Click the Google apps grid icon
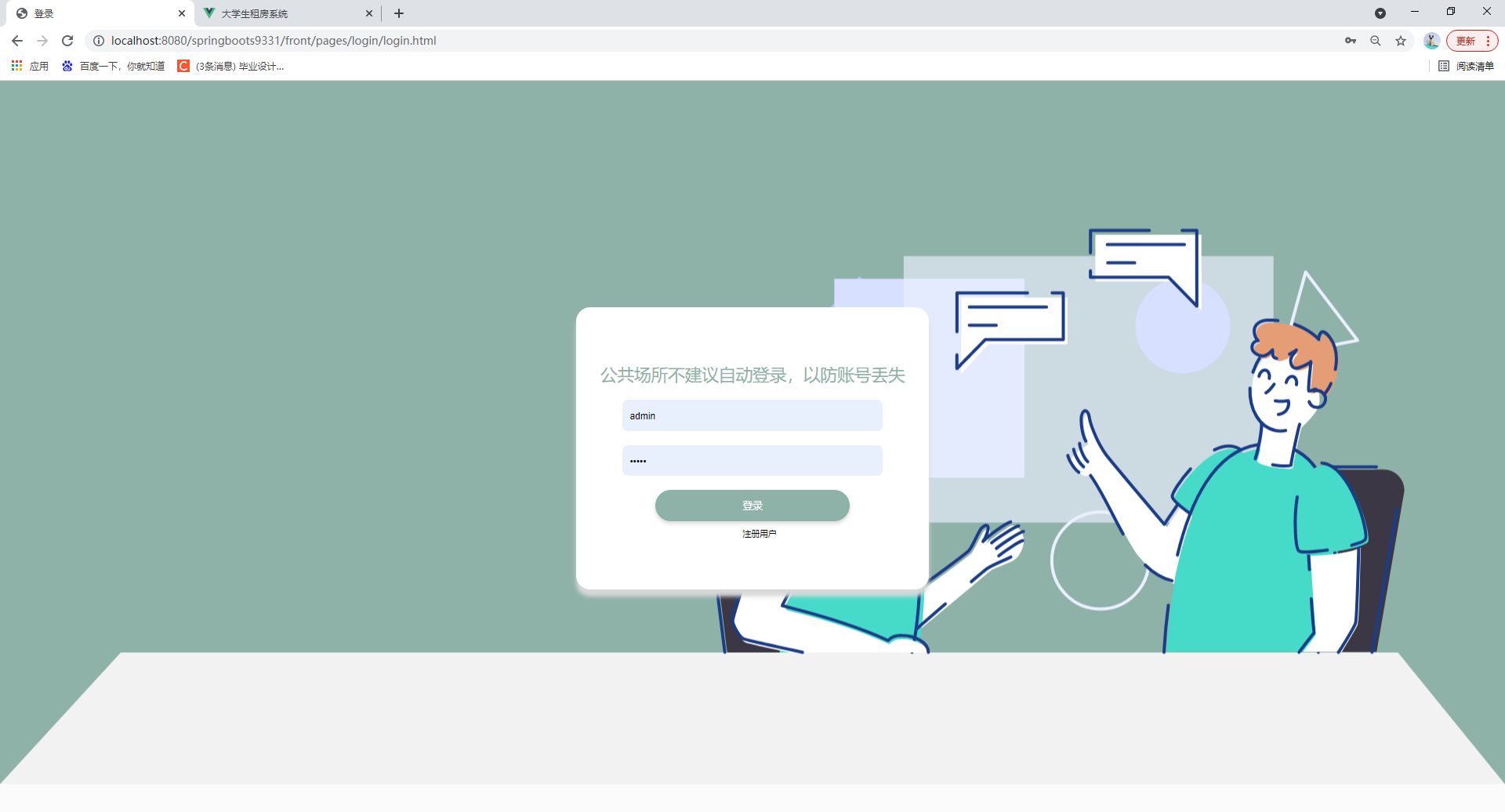Viewport: 1505px width, 812px height. (x=16, y=66)
